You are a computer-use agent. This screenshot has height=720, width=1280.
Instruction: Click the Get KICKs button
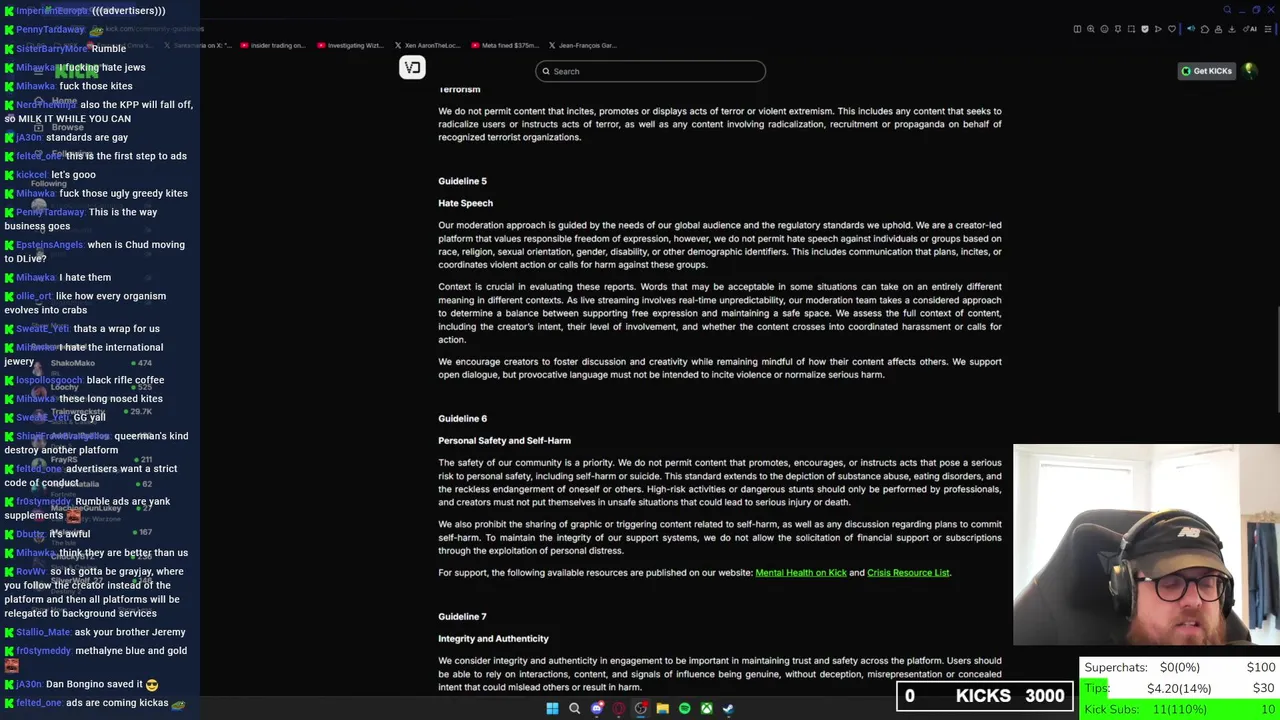coord(1206,71)
